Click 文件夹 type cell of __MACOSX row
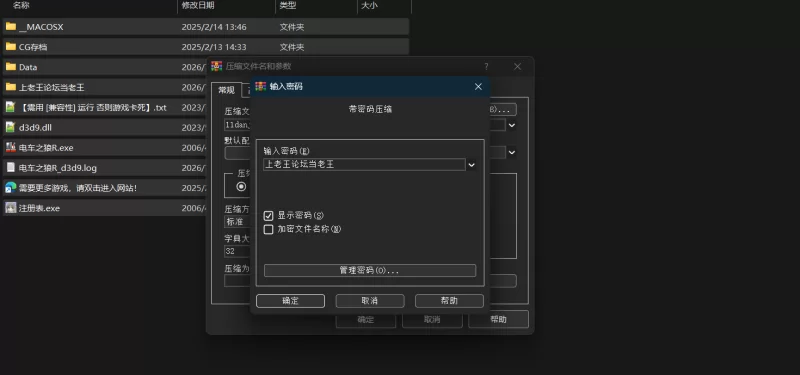The image size is (800, 375). pyautogui.click(x=292, y=27)
